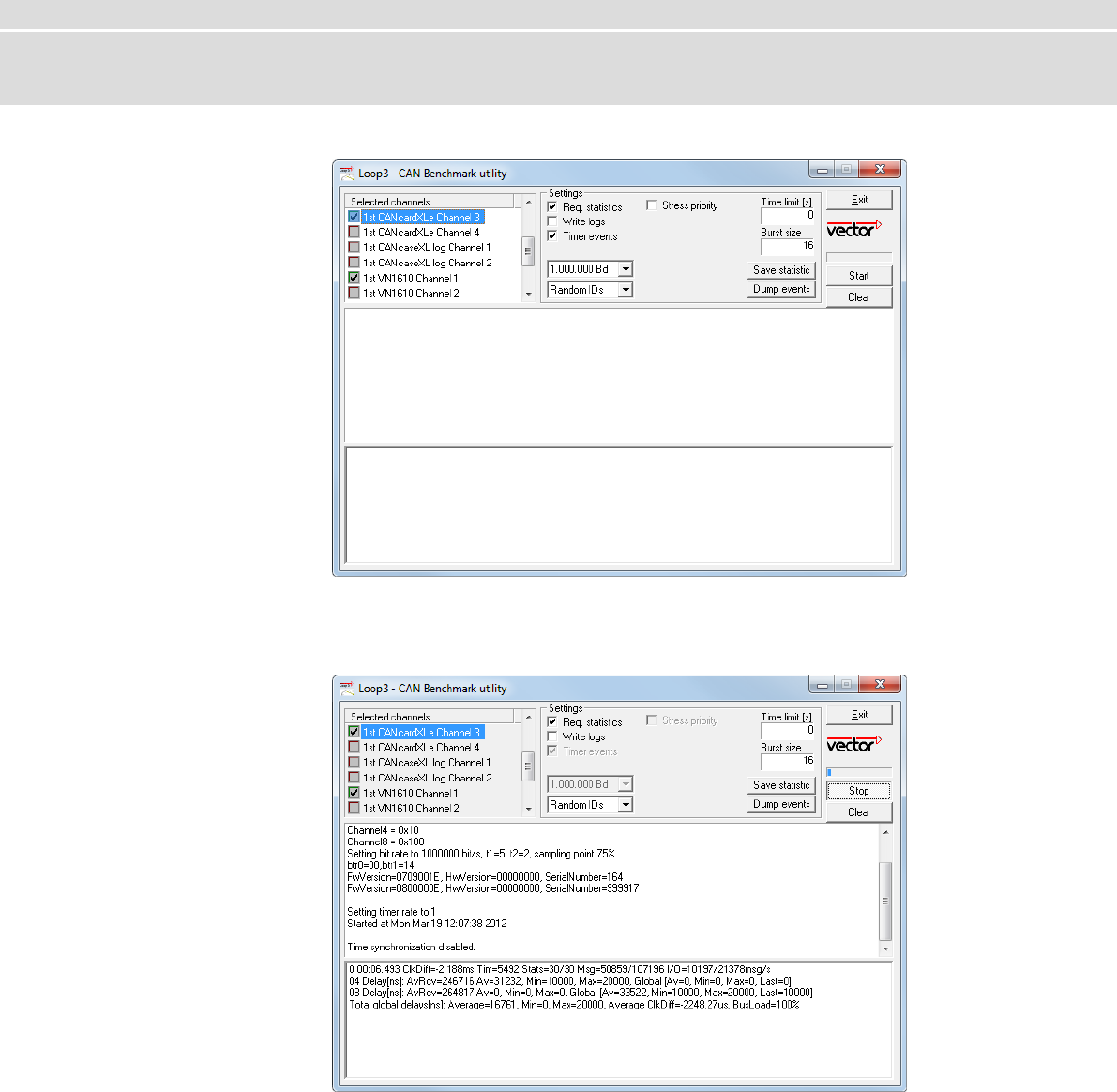Click Burst size input field in upper window
Image resolution: width=1117 pixels, height=1092 pixels.
pos(788,246)
